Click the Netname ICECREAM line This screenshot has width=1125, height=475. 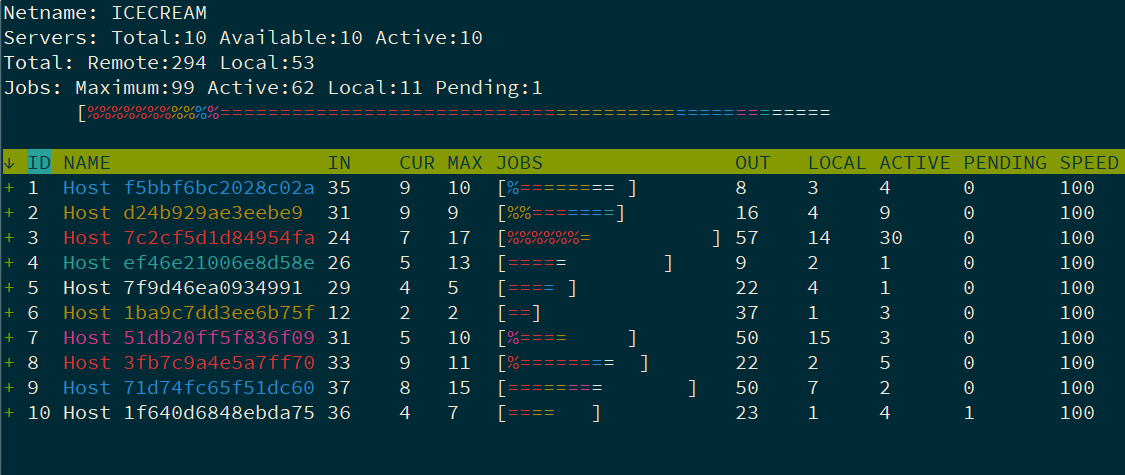click(x=105, y=12)
